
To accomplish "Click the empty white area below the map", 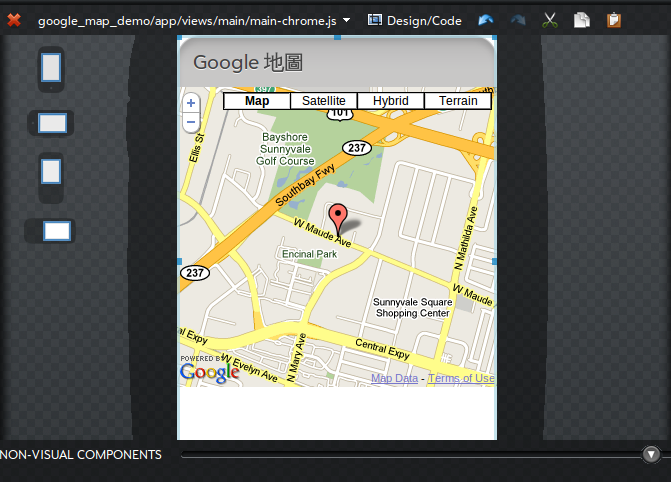I will point(337,413).
